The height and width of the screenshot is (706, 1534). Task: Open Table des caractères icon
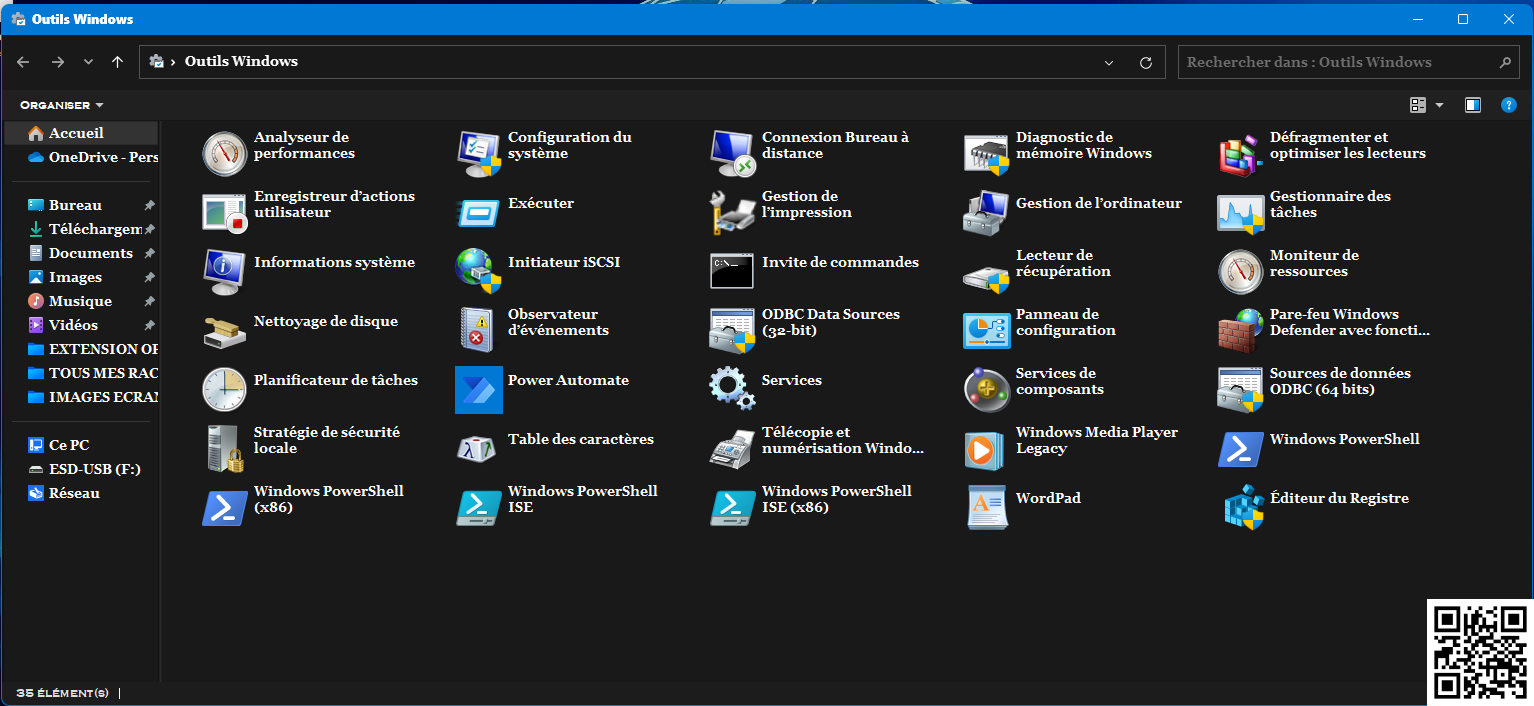coord(478,448)
